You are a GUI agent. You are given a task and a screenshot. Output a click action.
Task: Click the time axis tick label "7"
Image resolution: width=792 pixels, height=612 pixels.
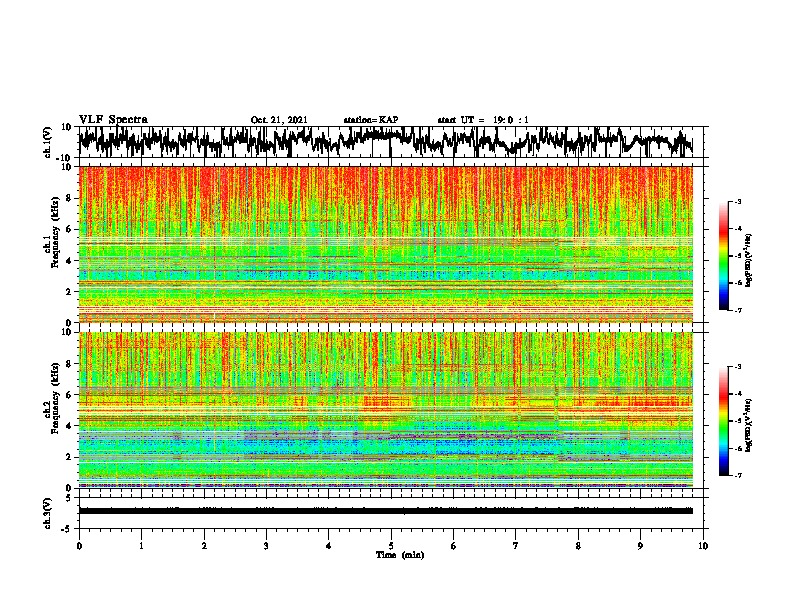(516, 546)
